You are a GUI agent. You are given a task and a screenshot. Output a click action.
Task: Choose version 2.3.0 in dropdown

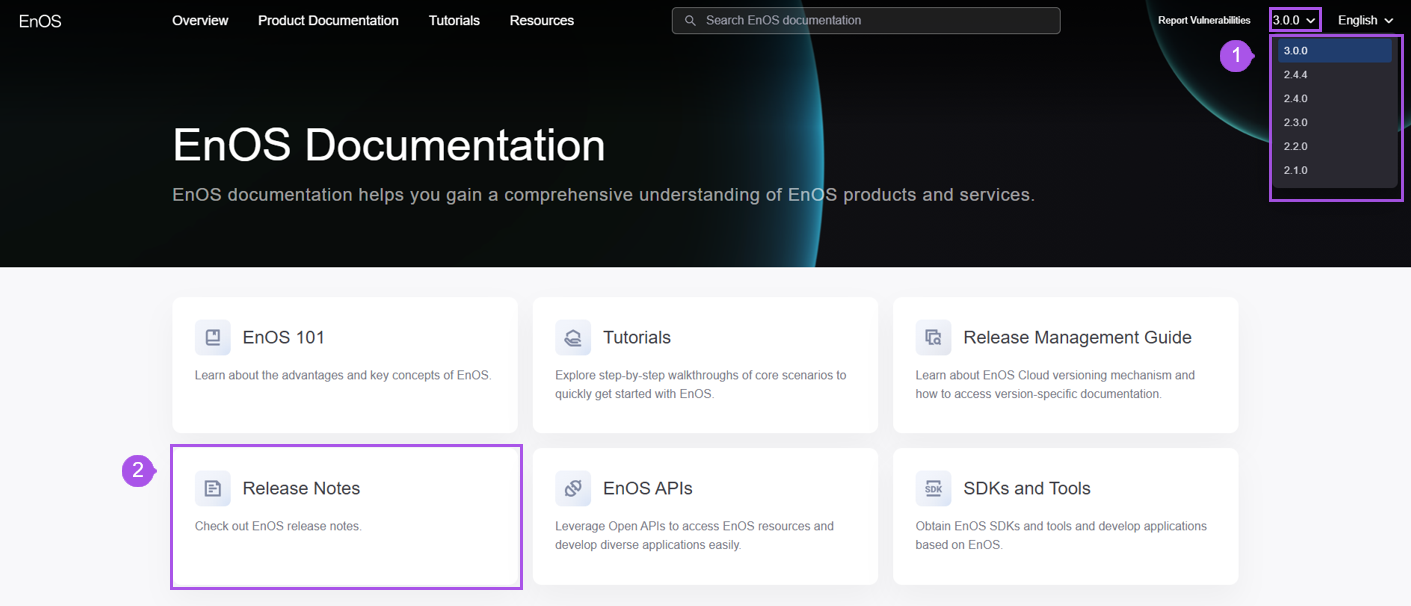pyautogui.click(x=1296, y=123)
